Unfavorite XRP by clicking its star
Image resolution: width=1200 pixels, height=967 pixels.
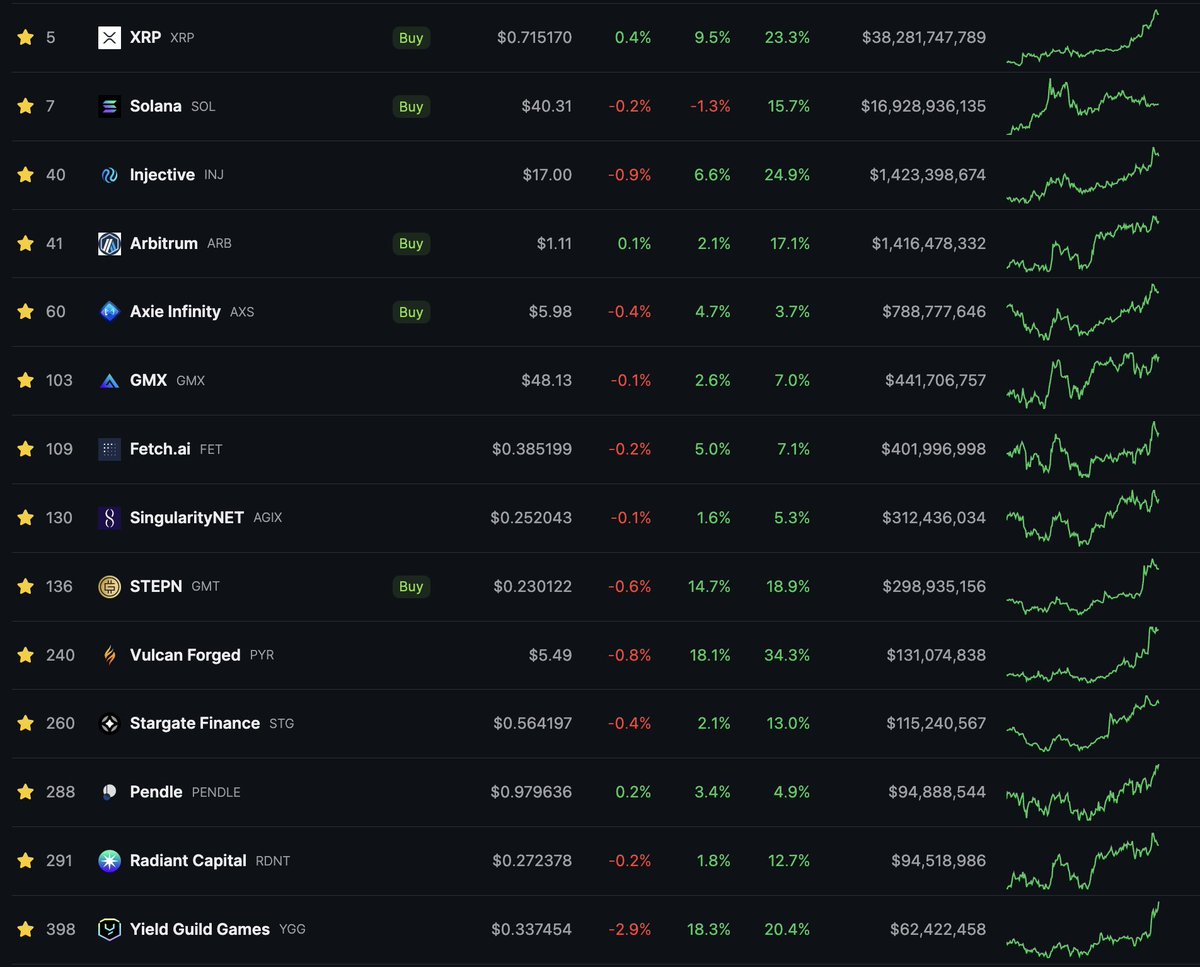(x=25, y=37)
